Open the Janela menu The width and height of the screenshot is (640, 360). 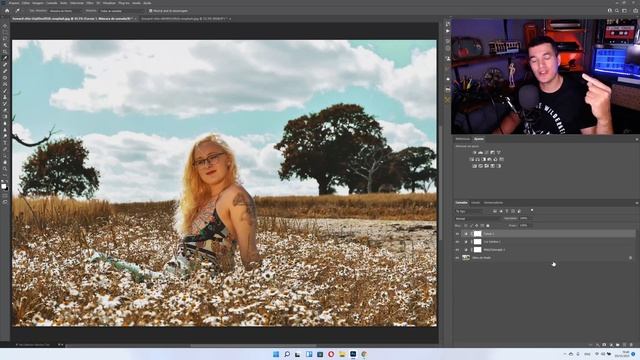point(136,3)
